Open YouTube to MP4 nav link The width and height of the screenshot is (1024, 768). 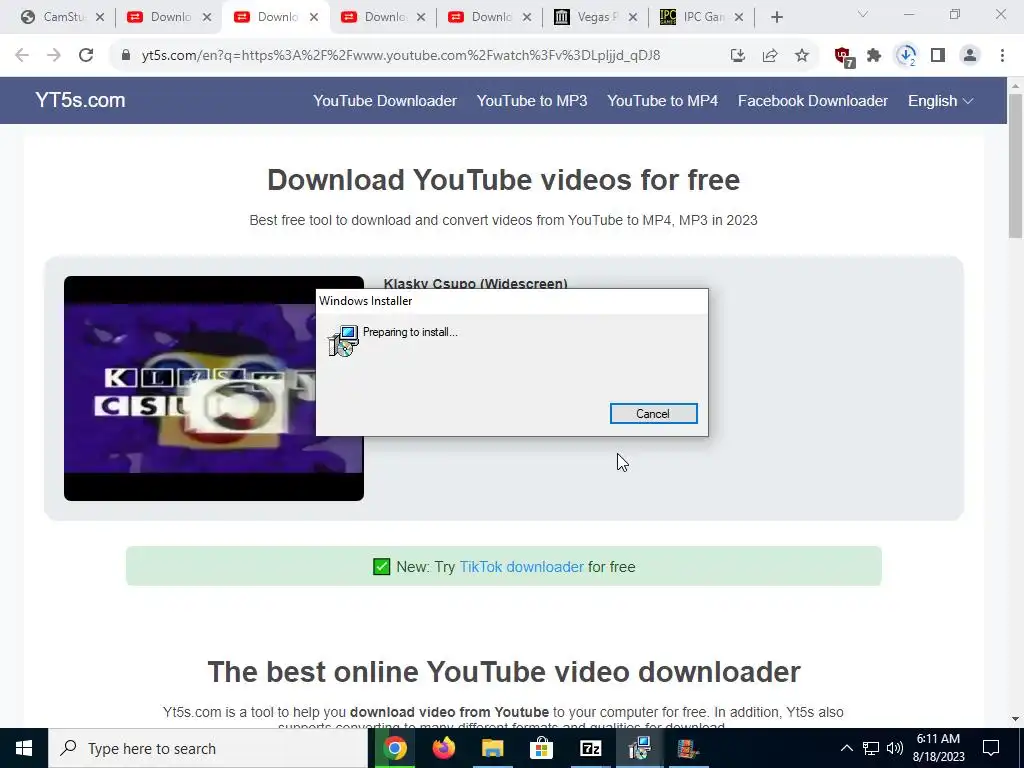pos(662,101)
